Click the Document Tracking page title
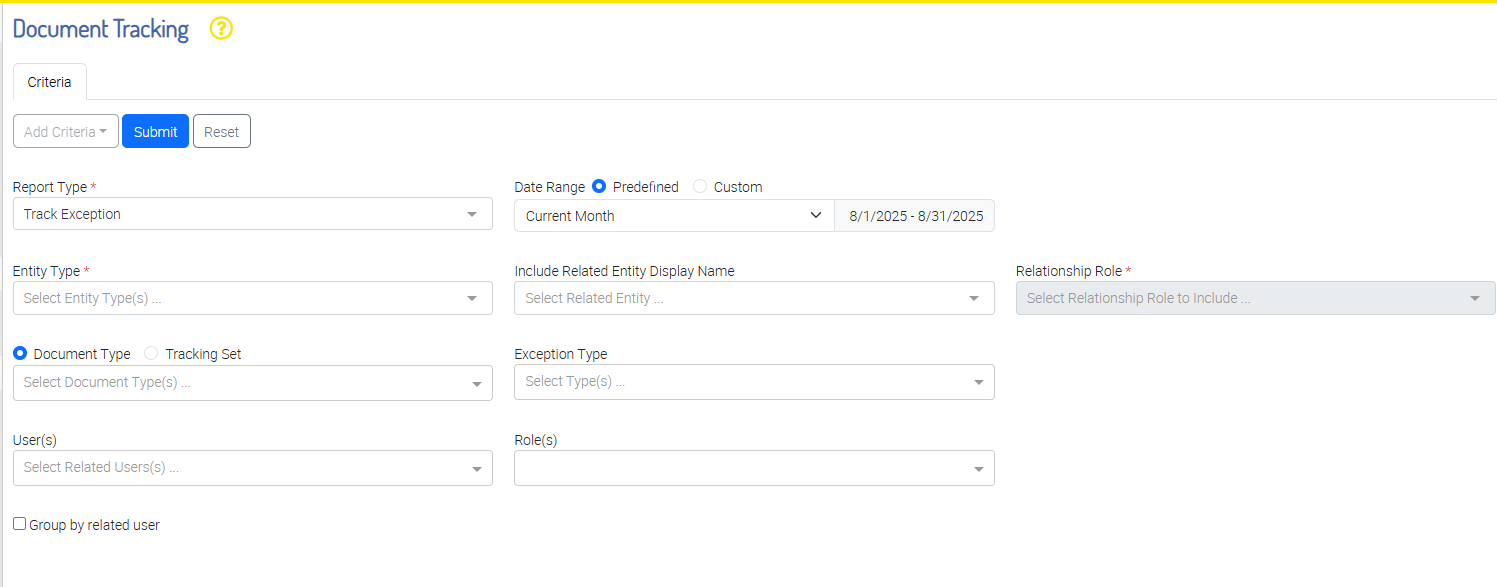 [x=101, y=29]
